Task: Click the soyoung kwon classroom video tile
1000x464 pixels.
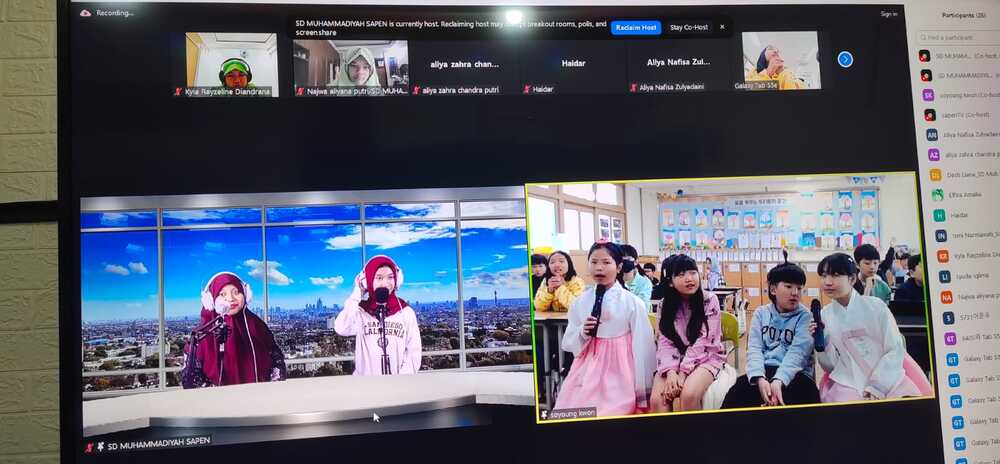Action: pyautogui.click(x=729, y=296)
